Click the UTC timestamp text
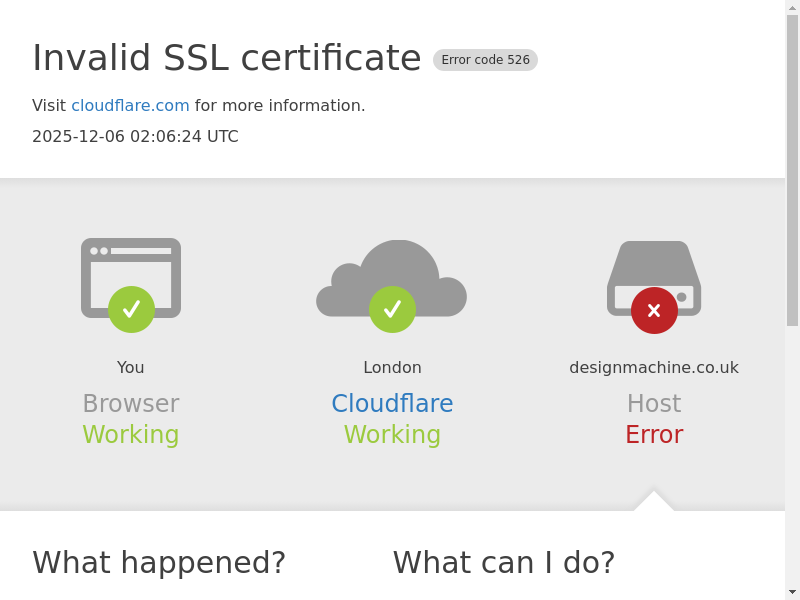 (135, 137)
